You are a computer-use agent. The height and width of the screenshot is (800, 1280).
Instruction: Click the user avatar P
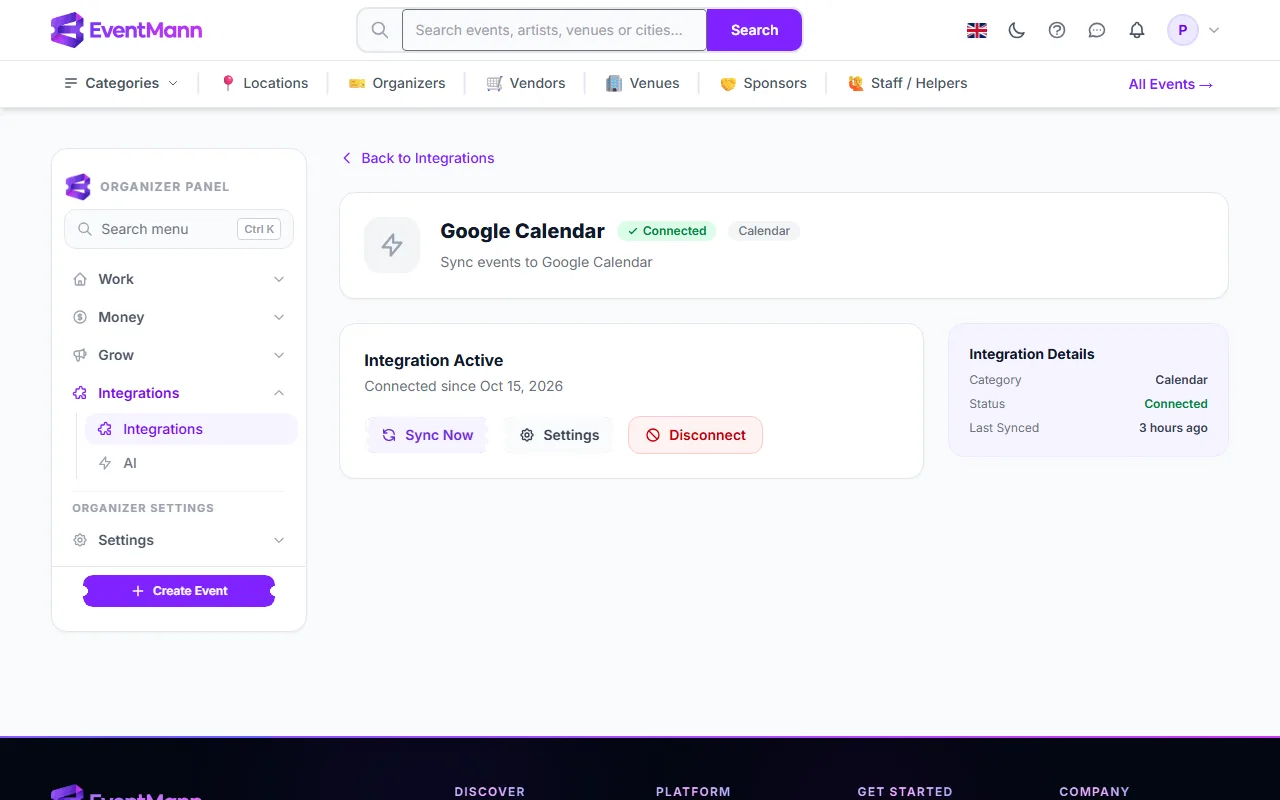tap(1183, 30)
